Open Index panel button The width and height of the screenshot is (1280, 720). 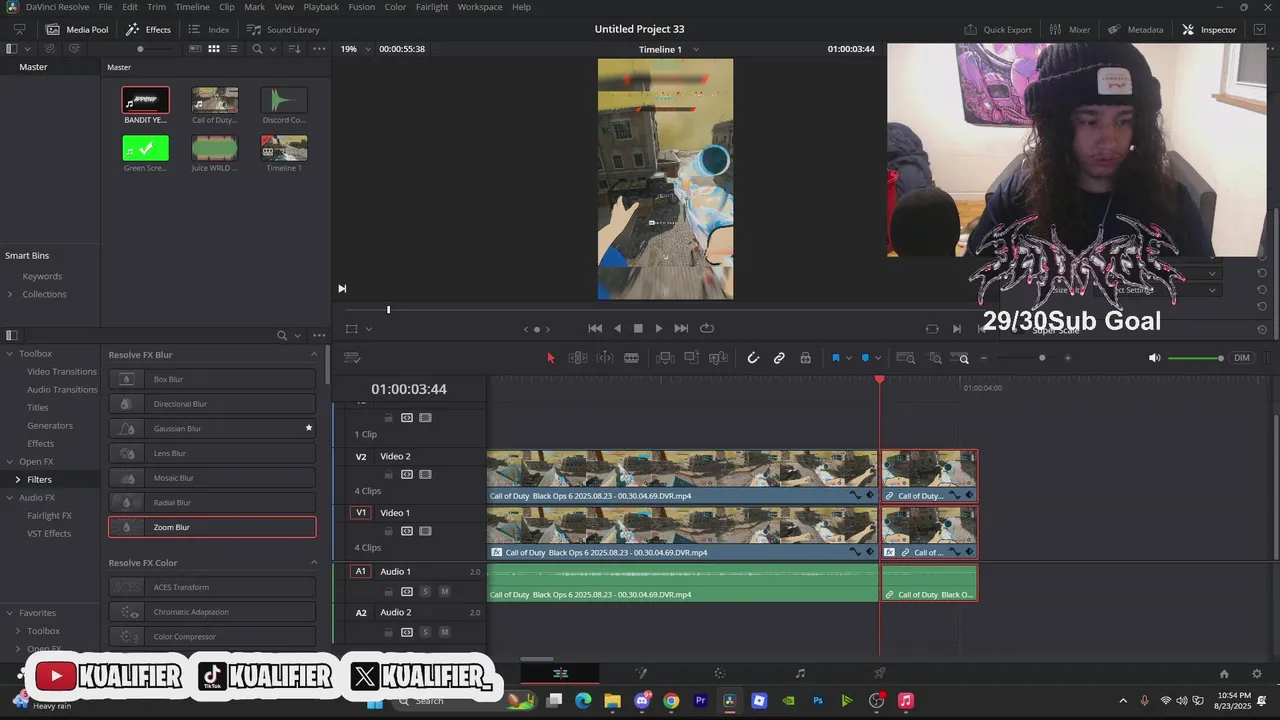click(x=209, y=29)
